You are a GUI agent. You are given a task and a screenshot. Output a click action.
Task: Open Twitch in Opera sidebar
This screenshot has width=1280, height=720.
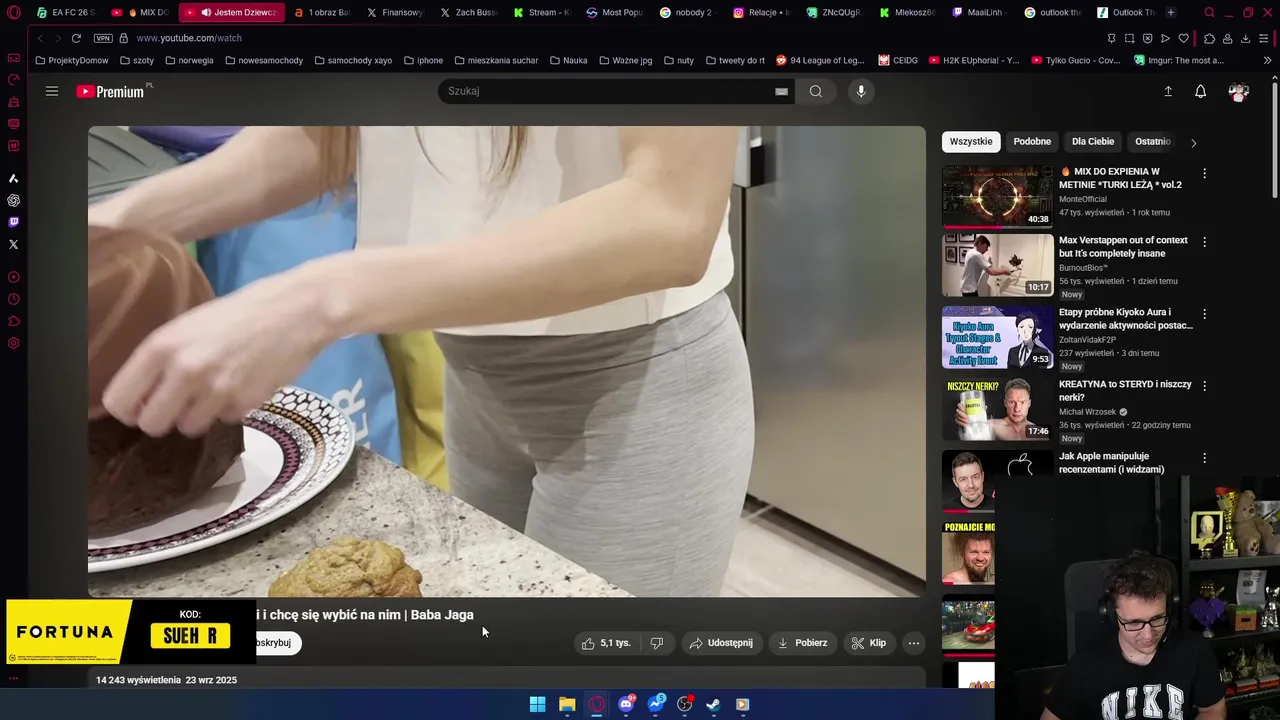13,222
